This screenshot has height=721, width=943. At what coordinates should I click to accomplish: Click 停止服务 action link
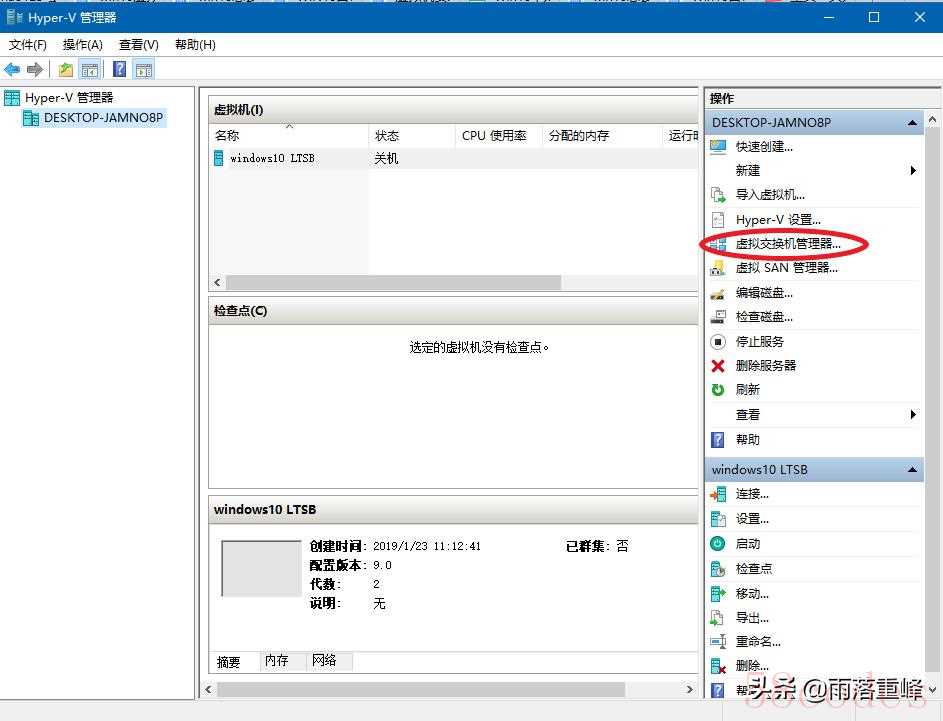click(x=760, y=342)
